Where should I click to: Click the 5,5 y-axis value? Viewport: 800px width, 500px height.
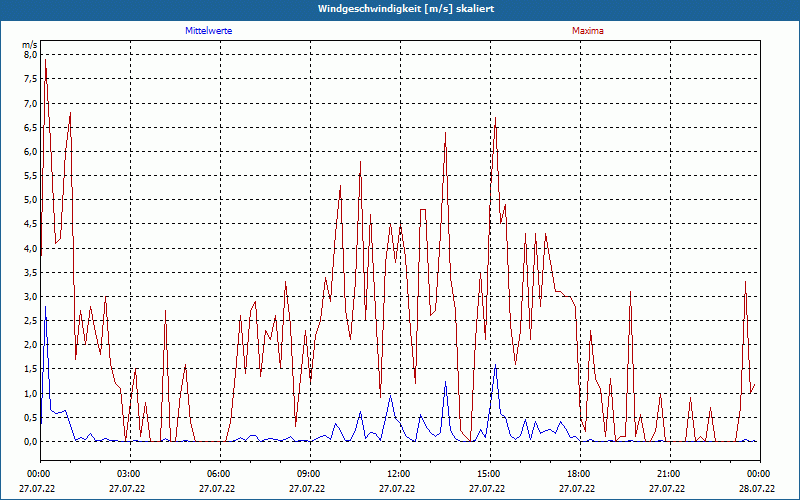click(30, 176)
